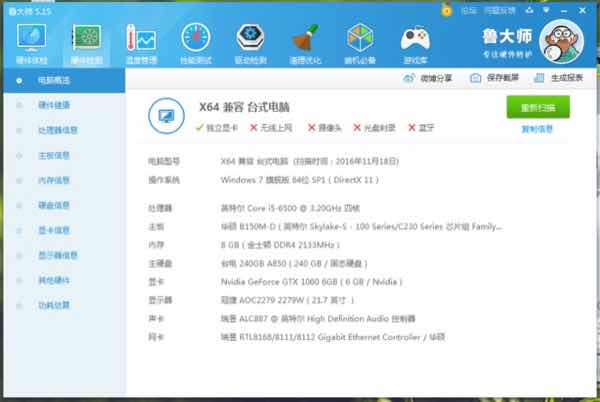Click the Nvidia GeForce GTX 1060 6GB value
This screenshot has height=402, width=600.
[x=311, y=282]
